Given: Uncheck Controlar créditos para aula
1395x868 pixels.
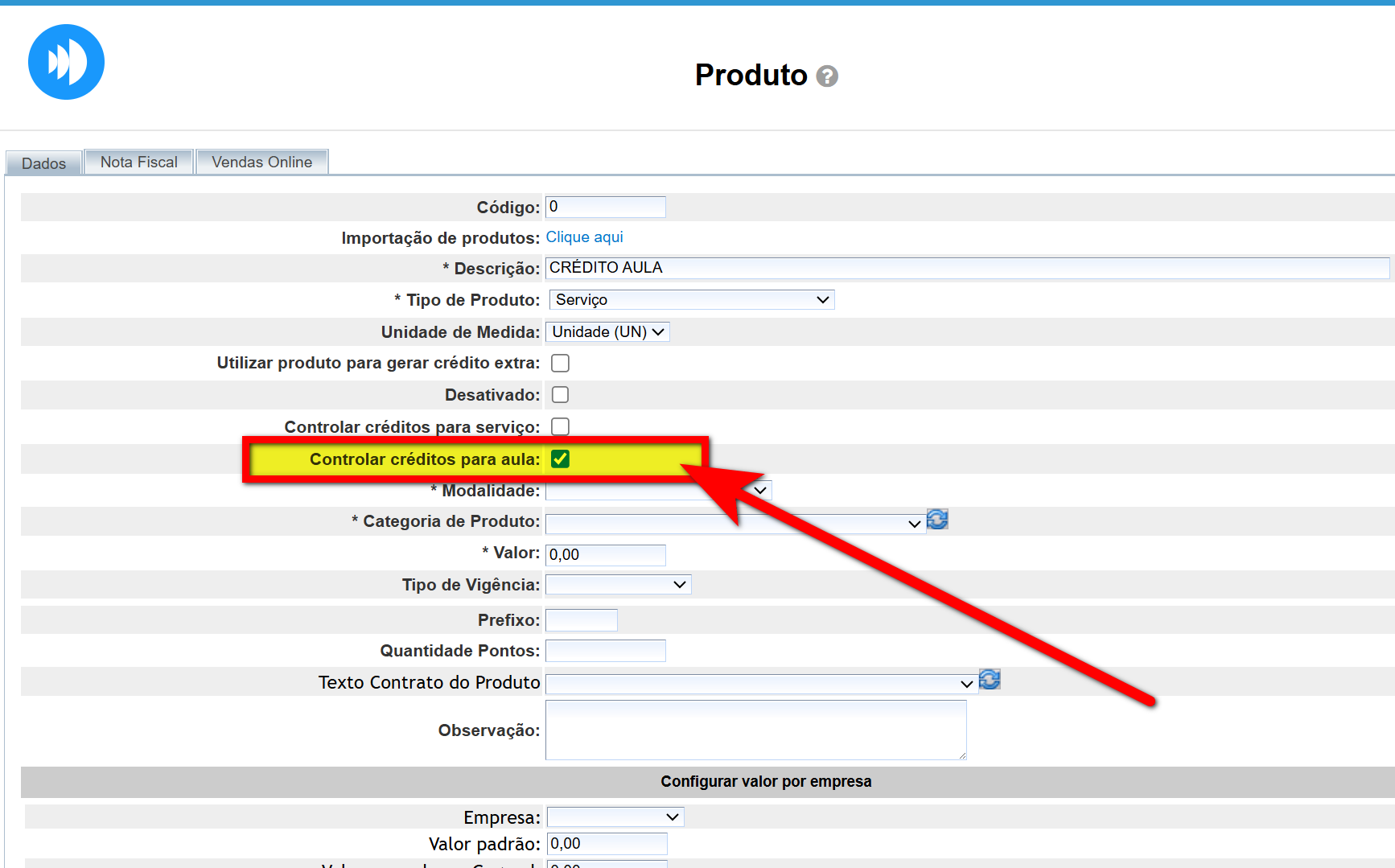Looking at the screenshot, I should (x=560, y=459).
